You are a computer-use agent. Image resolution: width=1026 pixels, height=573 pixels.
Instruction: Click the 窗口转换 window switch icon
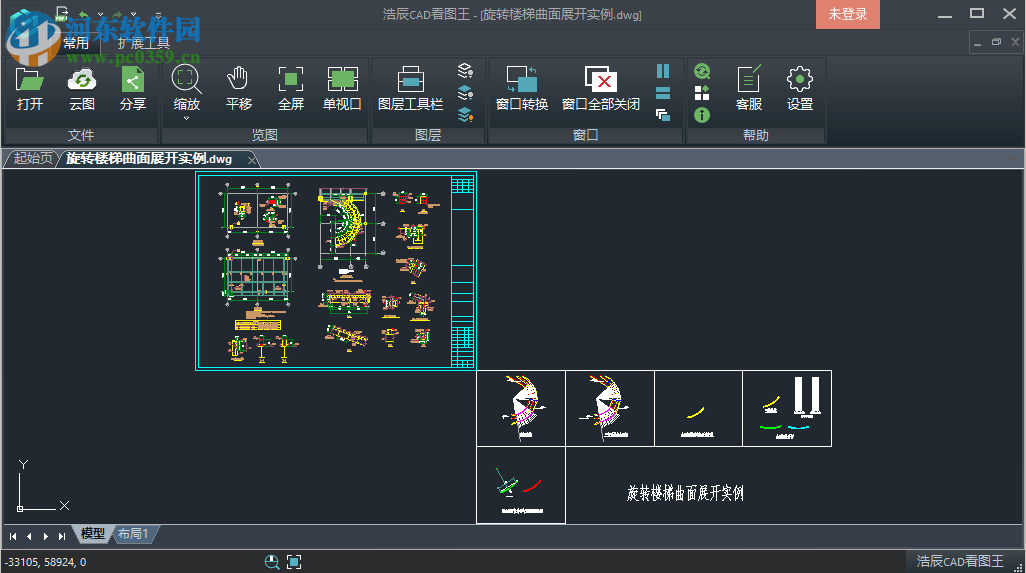click(522, 89)
